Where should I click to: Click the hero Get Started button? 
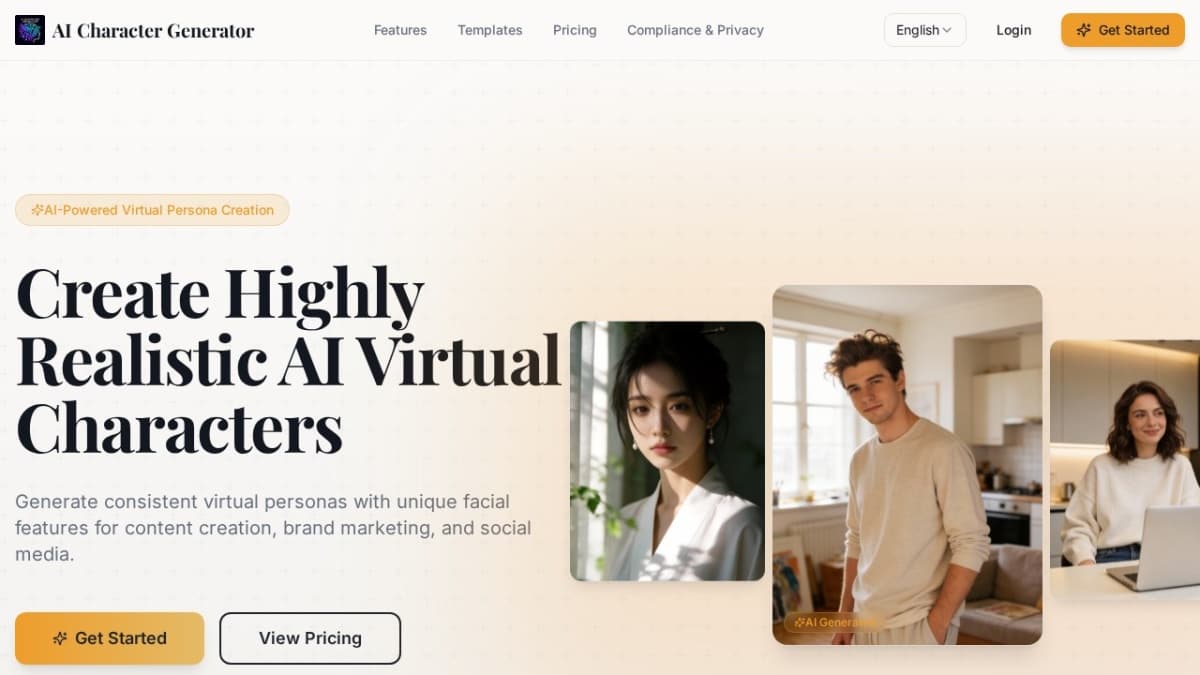[110, 638]
